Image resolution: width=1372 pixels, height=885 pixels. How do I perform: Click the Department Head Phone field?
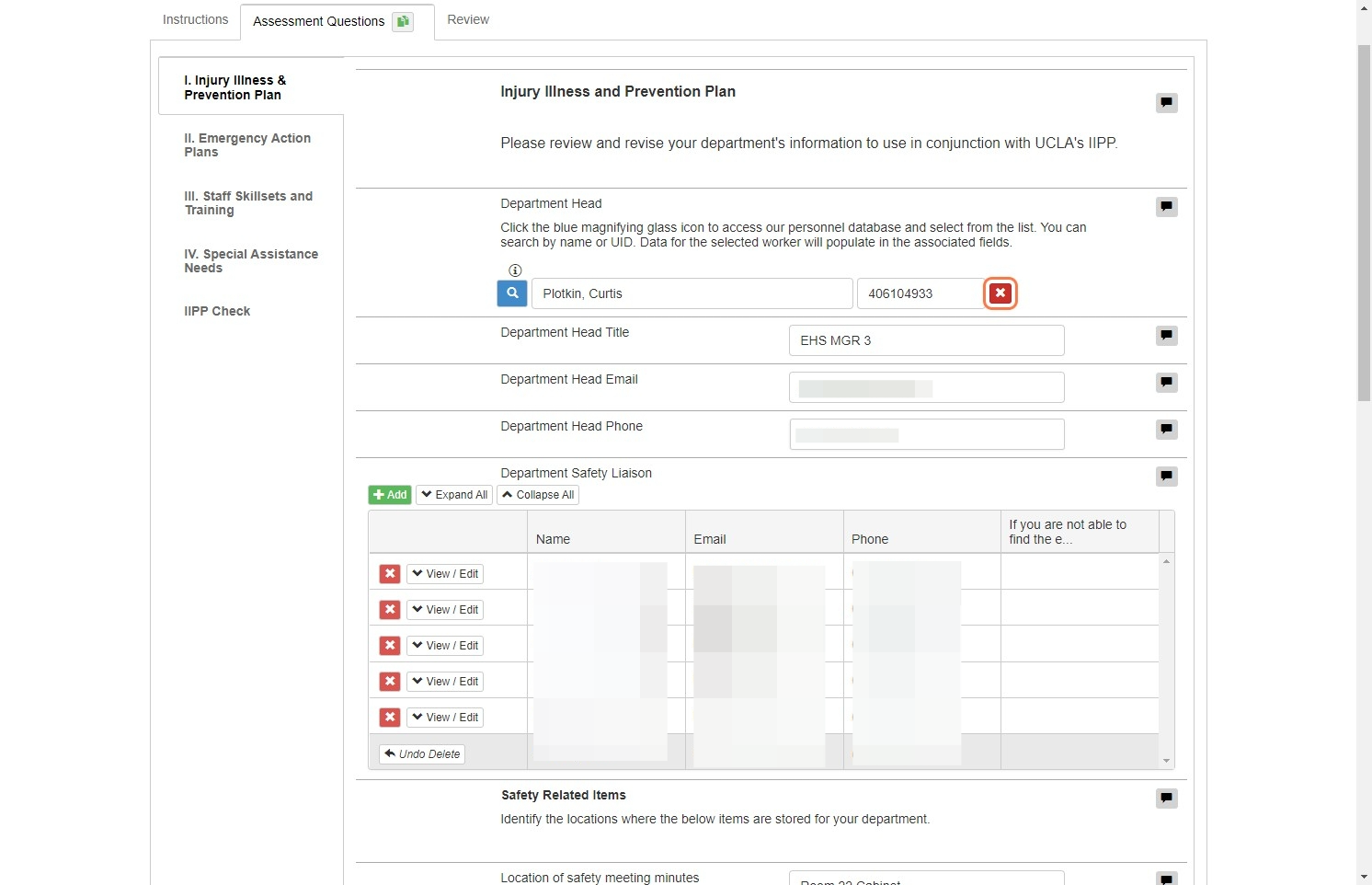(x=927, y=434)
